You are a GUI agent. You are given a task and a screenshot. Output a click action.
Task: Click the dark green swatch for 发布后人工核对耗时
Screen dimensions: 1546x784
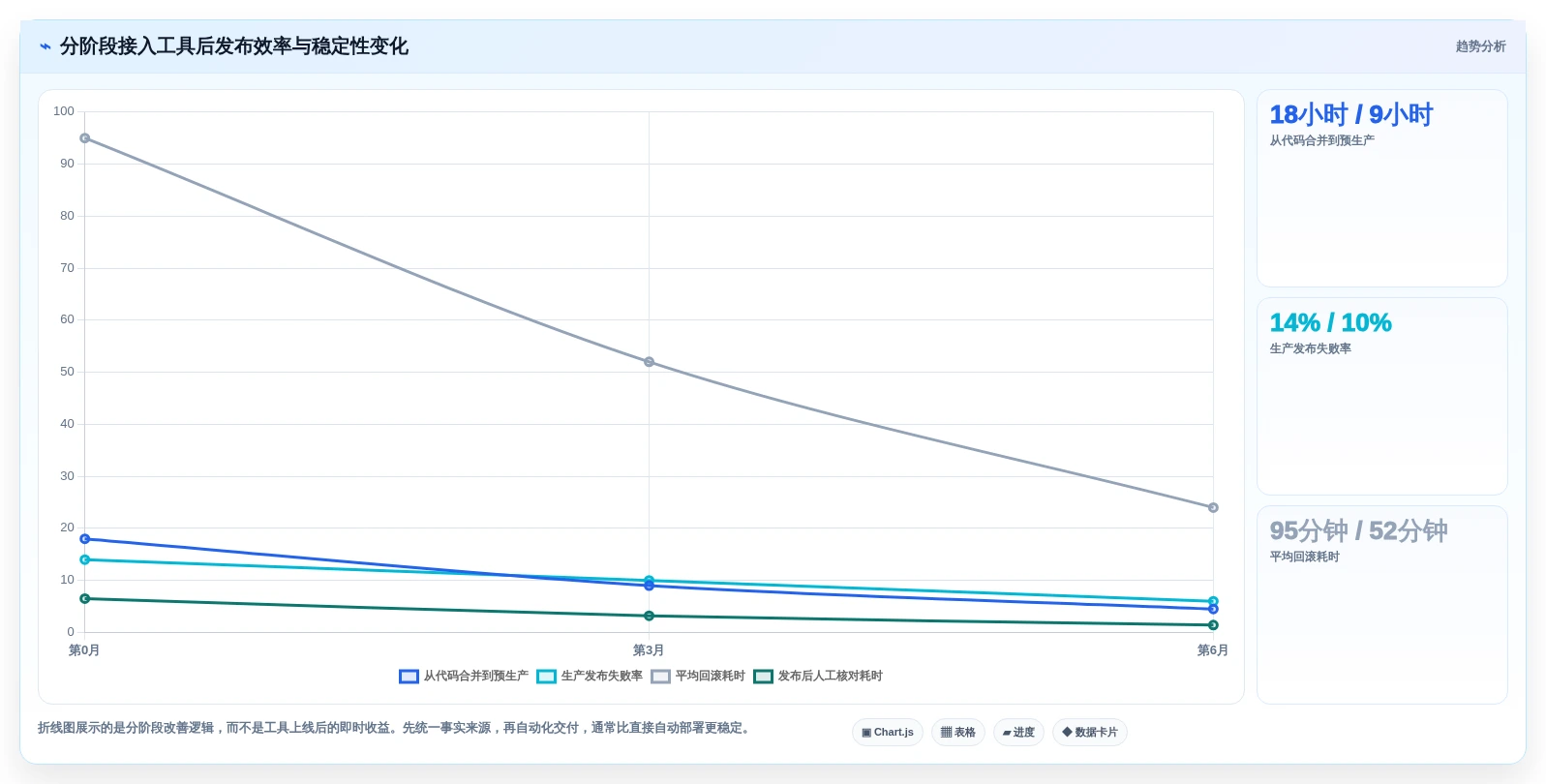click(763, 677)
